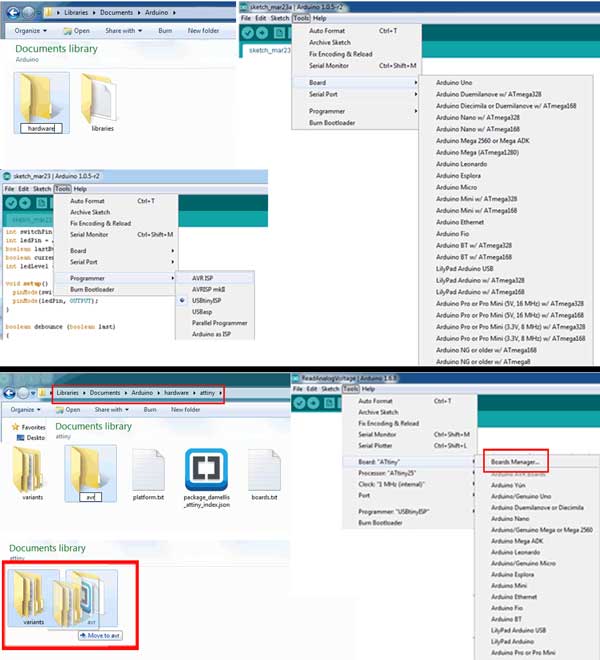Click New sketch icon in sketch_mar23a window
The height and width of the screenshot is (660, 600).
[279, 33]
